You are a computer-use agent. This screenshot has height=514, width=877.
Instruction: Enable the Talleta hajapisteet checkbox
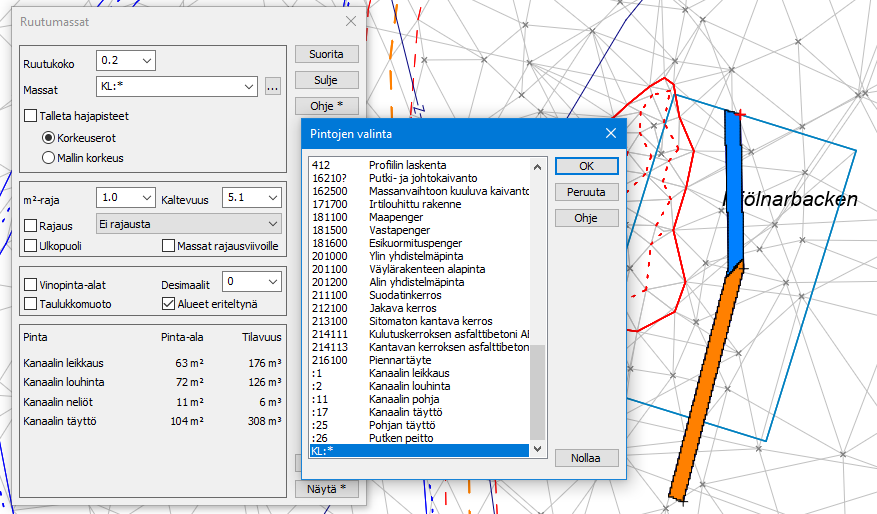pyautogui.click(x=31, y=116)
